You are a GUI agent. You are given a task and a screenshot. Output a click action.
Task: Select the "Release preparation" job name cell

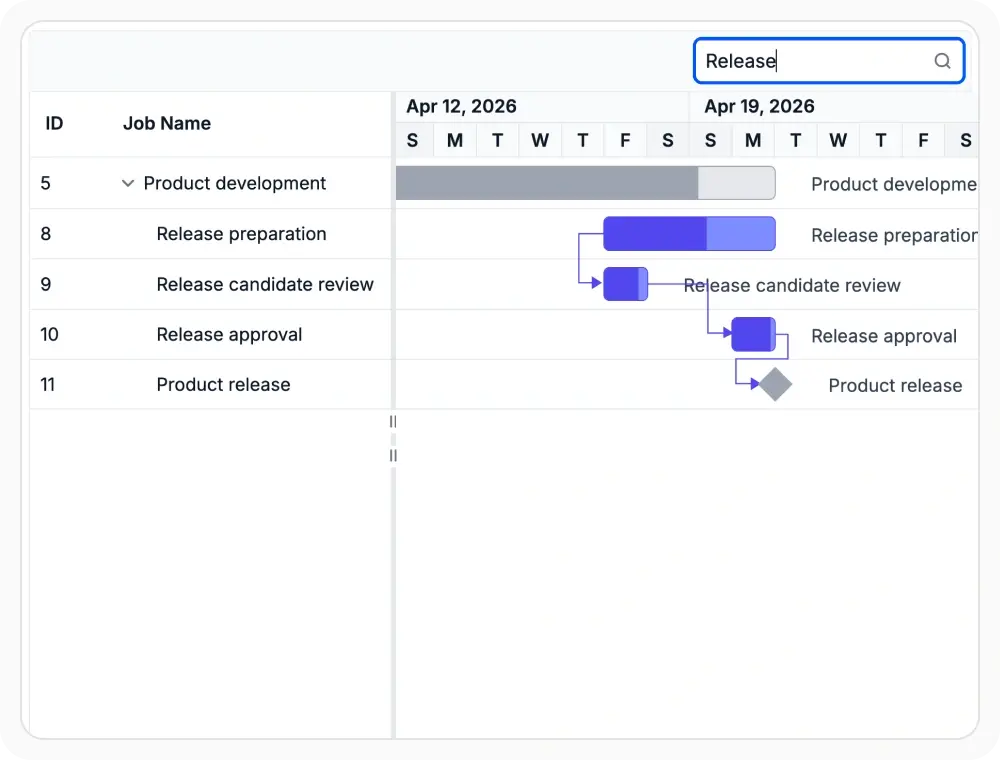(x=241, y=234)
